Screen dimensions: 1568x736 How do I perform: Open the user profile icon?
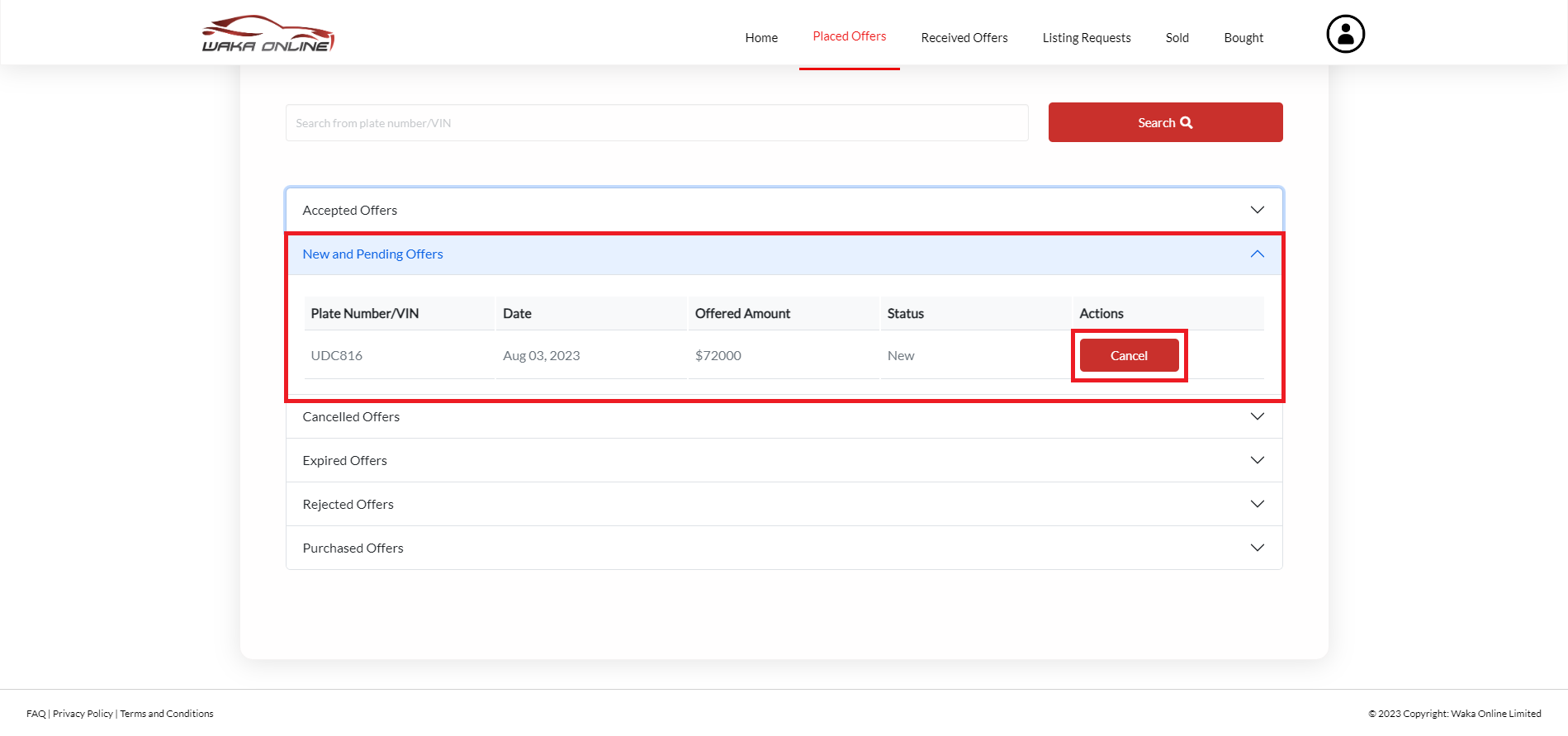[1345, 34]
